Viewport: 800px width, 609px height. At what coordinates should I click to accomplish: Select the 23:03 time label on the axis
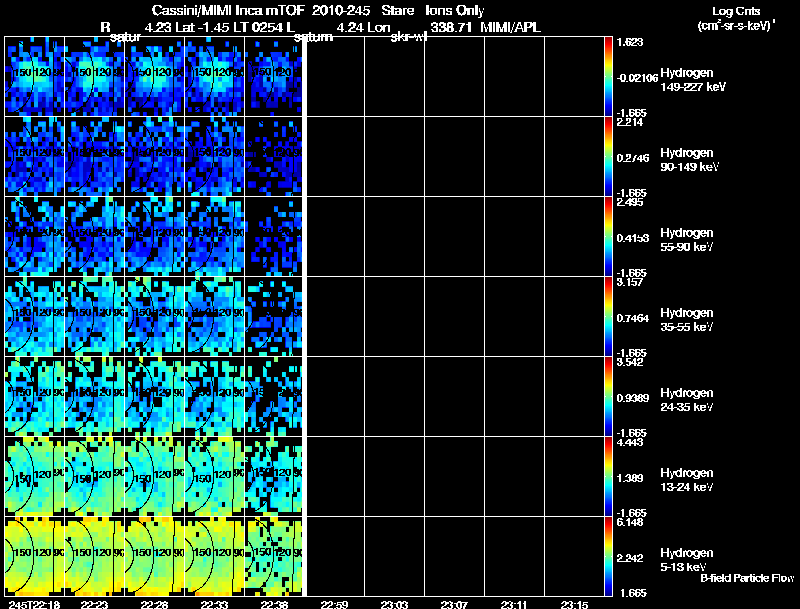point(395,603)
